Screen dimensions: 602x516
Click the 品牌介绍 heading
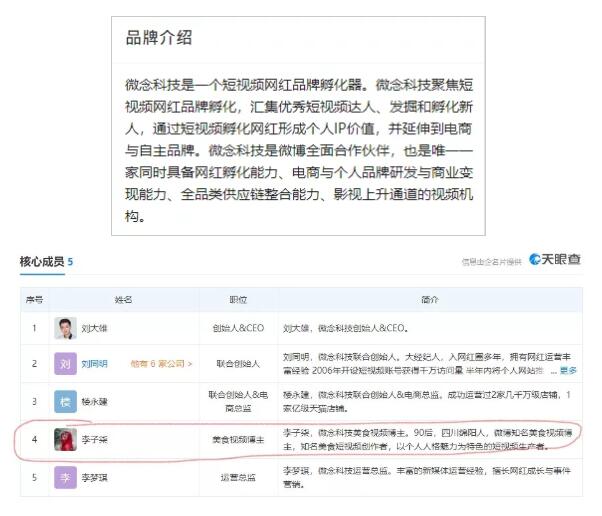(159, 38)
